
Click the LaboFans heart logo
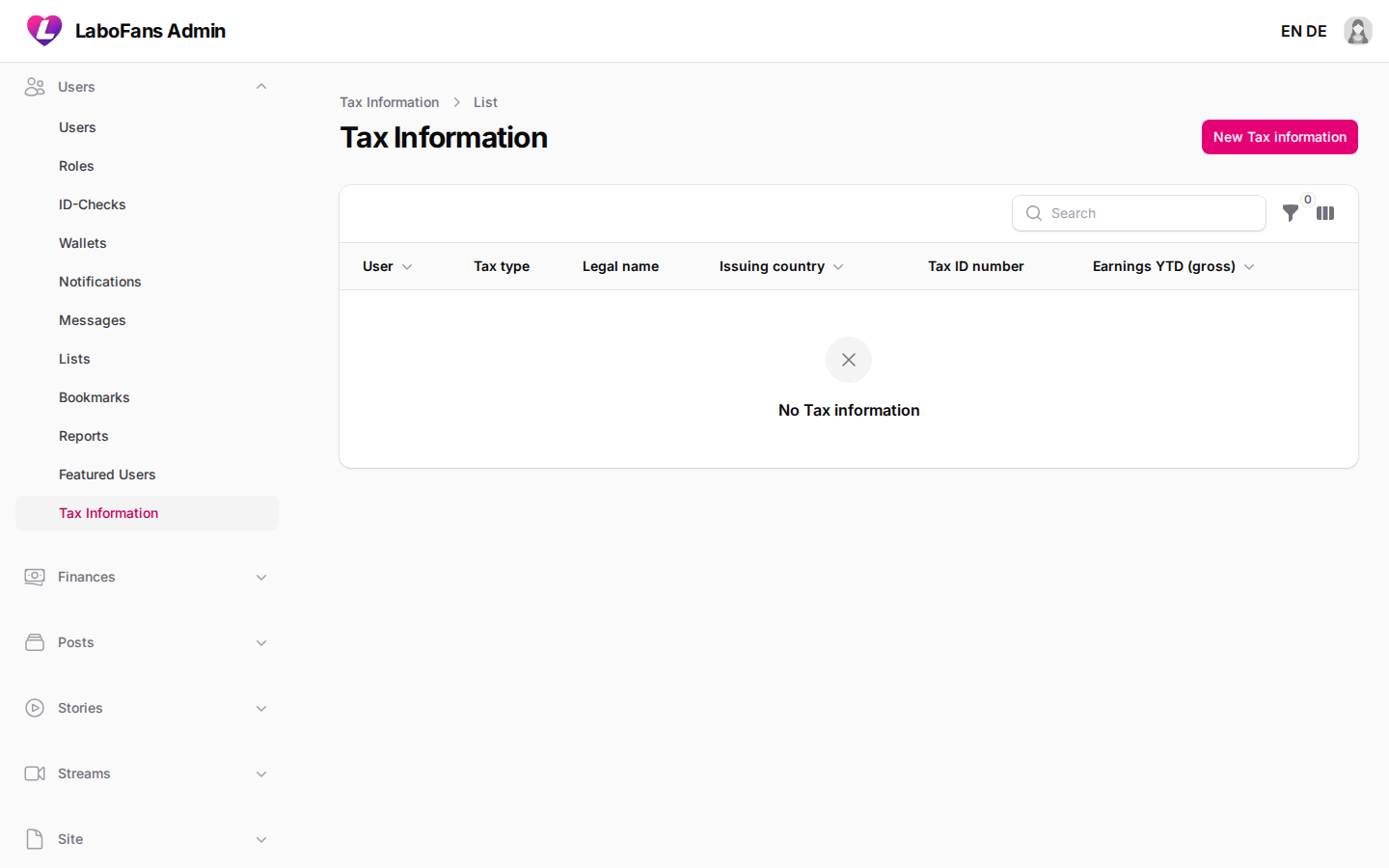point(44,31)
